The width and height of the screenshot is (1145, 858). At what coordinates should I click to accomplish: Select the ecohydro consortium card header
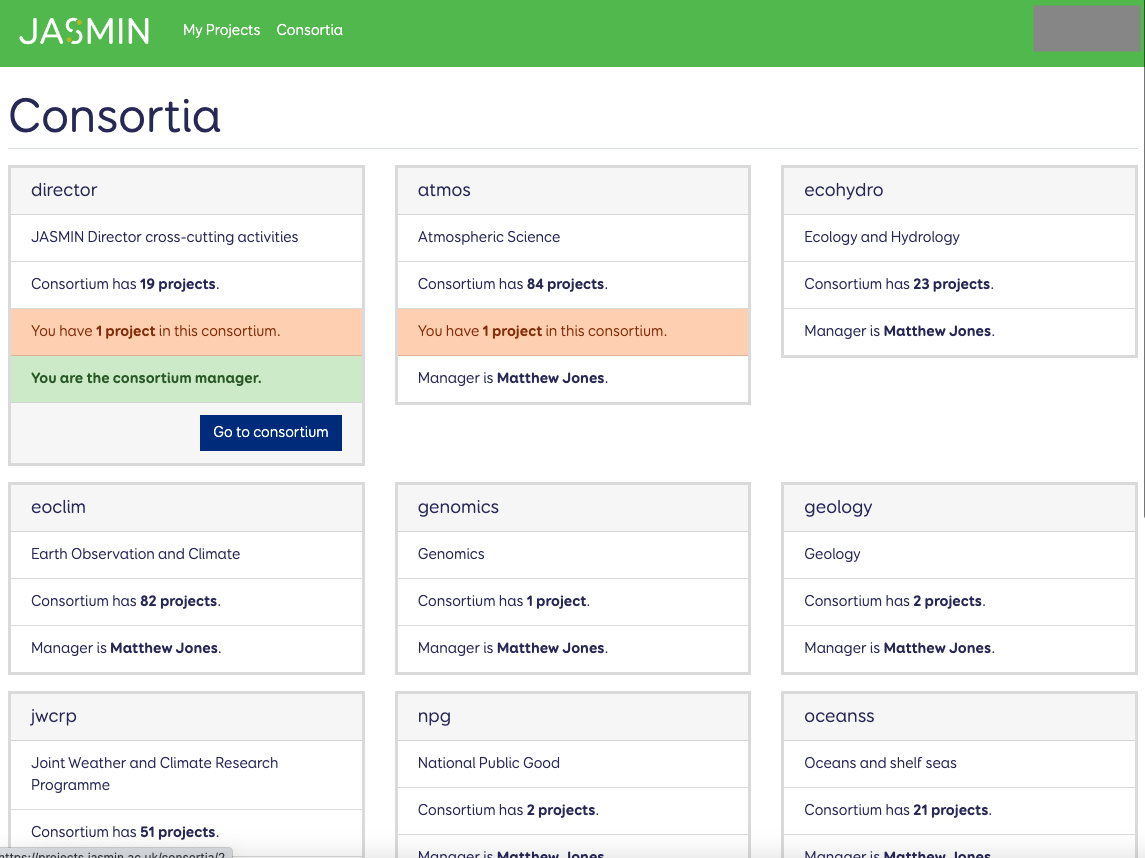tap(958, 190)
